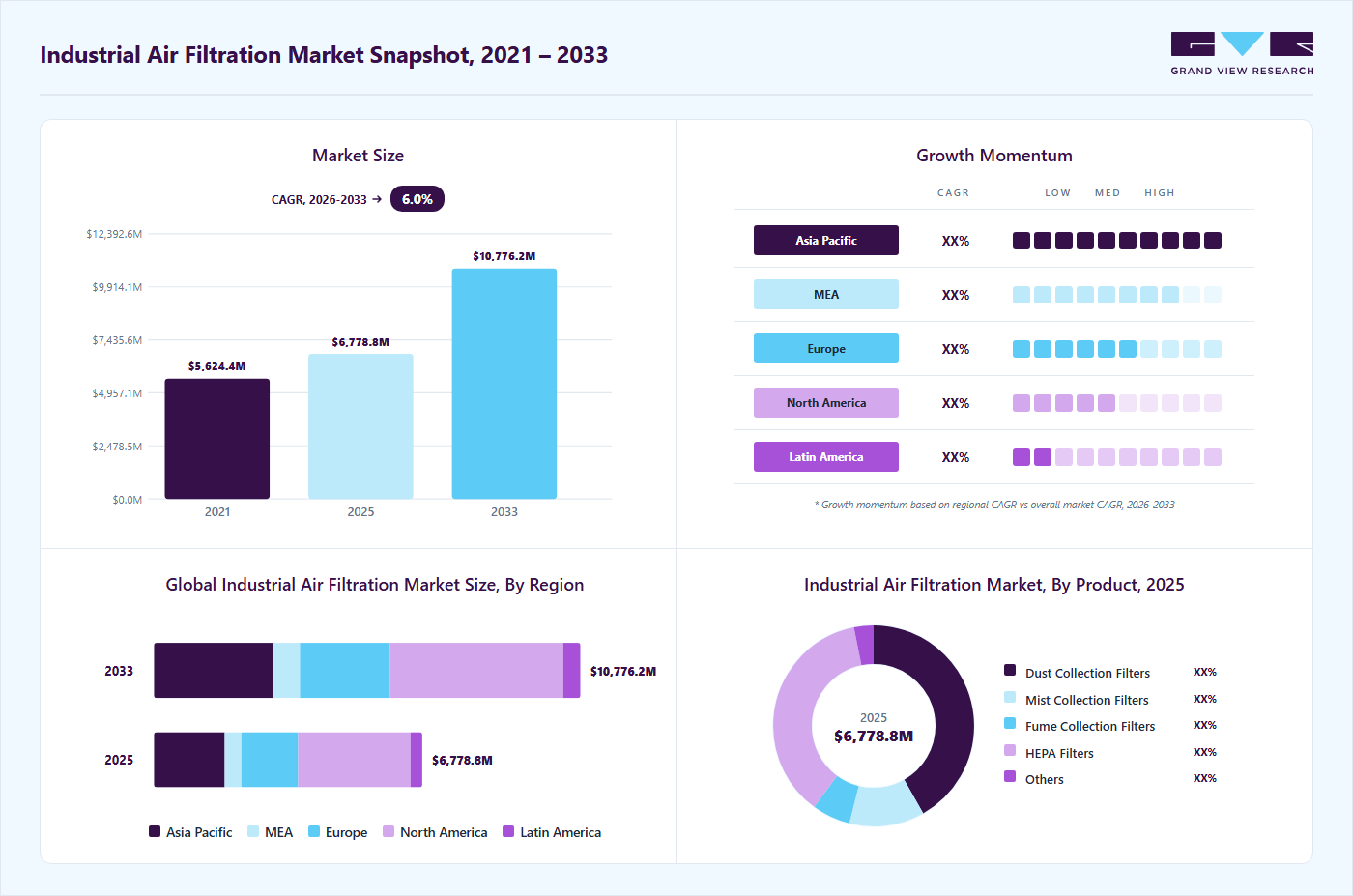Click the 6.0% CAGR badge

coord(417,199)
